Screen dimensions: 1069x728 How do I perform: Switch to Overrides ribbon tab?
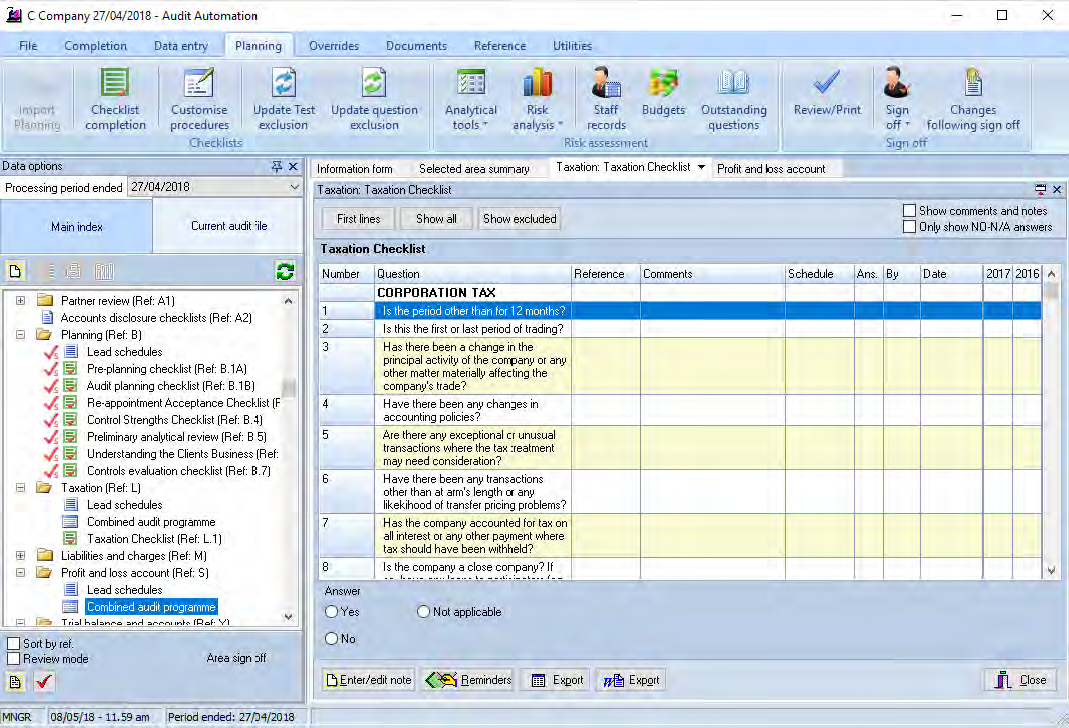(x=333, y=46)
